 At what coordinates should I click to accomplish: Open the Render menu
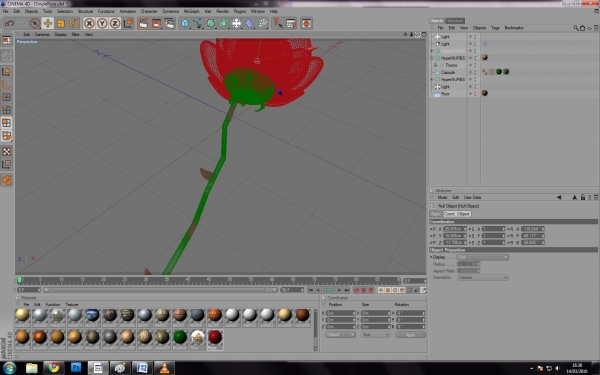(x=222, y=11)
